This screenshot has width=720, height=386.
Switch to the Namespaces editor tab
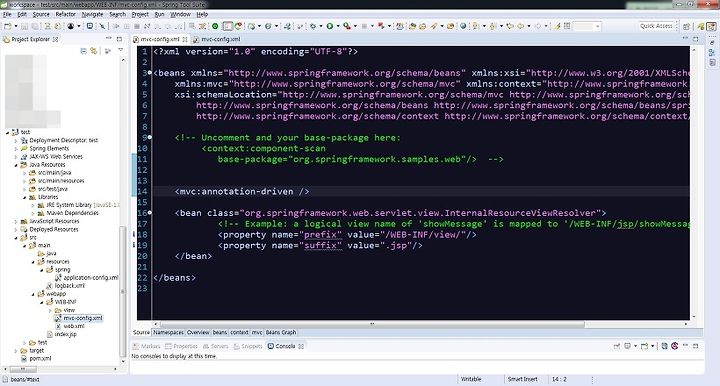169,332
